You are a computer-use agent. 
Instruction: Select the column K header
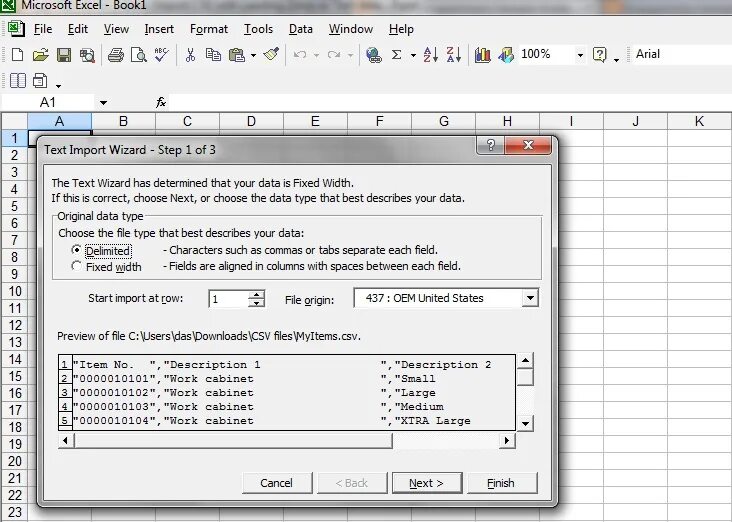point(699,121)
